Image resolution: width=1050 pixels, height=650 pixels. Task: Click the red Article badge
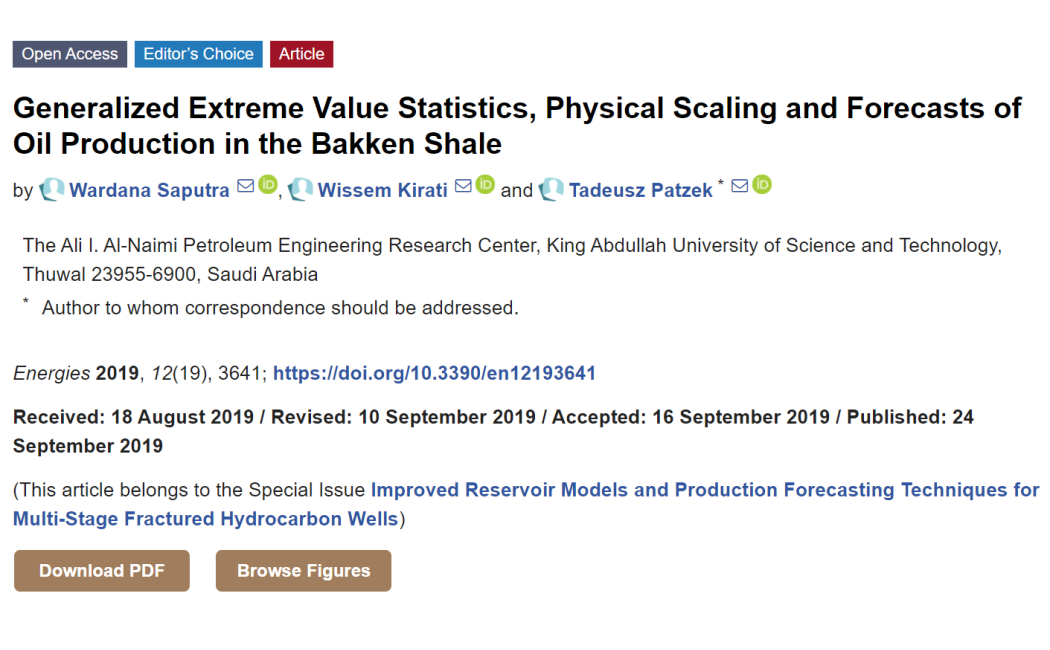coord(301,54)
